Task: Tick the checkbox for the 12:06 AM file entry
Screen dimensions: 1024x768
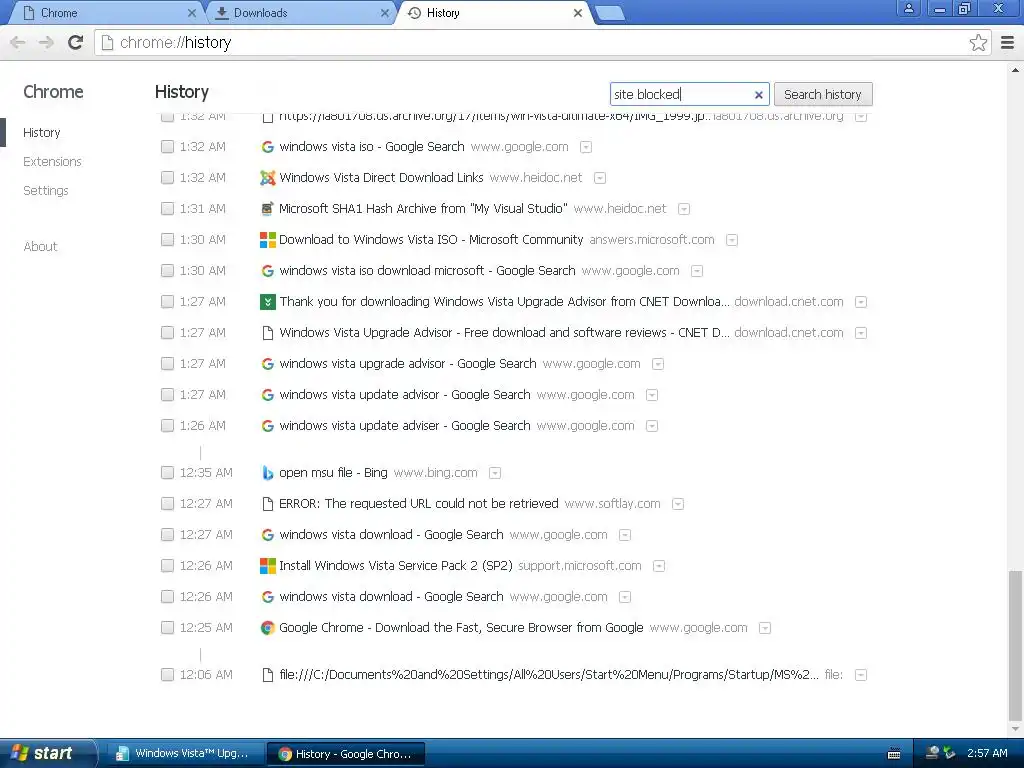Action: pyautogui.click(x=167, y=675)
